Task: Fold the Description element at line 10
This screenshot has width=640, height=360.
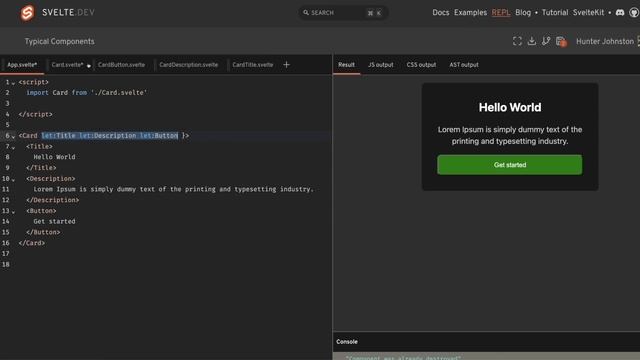Action: click(13, 179)
